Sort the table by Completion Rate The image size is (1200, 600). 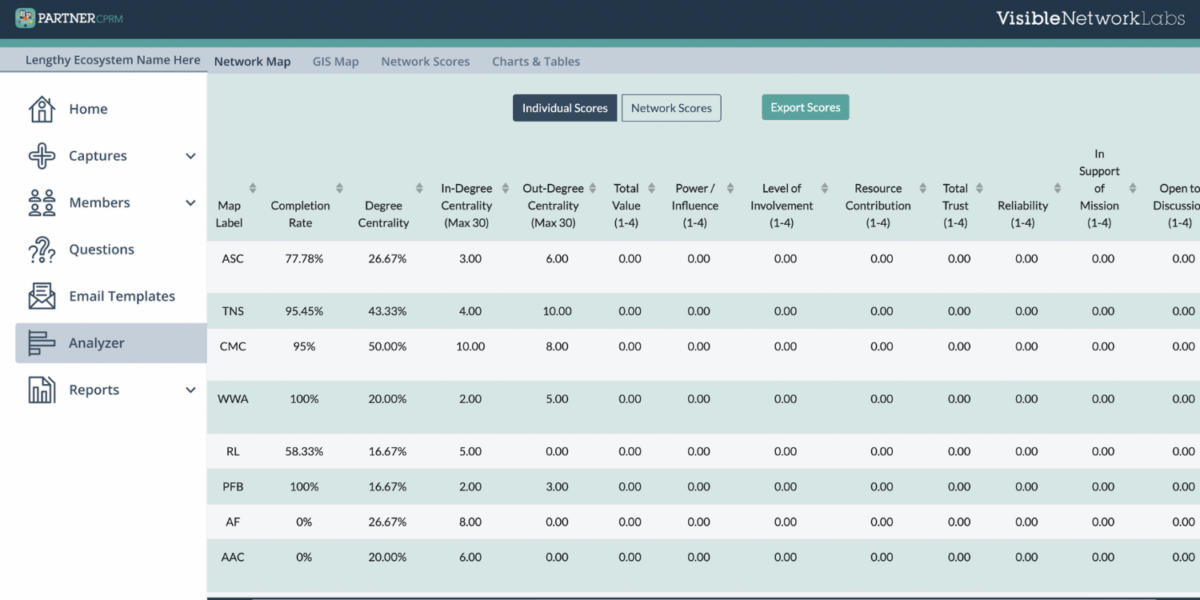click(338, 185)
